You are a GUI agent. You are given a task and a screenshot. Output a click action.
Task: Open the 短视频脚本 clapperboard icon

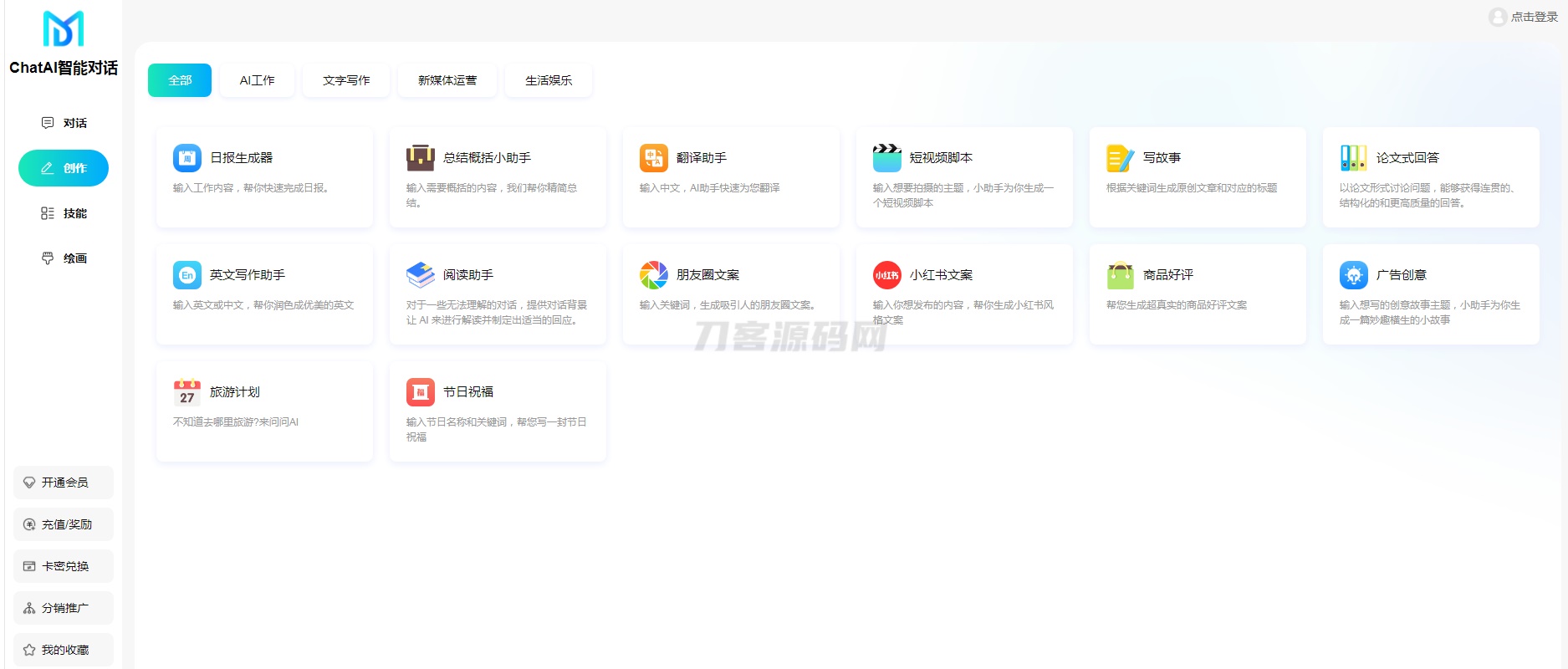point(886,158)
